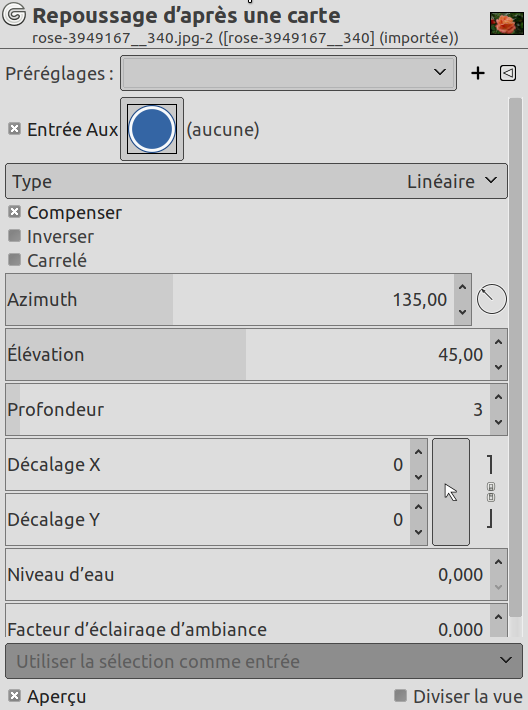Toggle the Aperçu preview checkbox
The width and height of the screenshot is (528, 710).
pyautogui.click(x=14, y=696)
